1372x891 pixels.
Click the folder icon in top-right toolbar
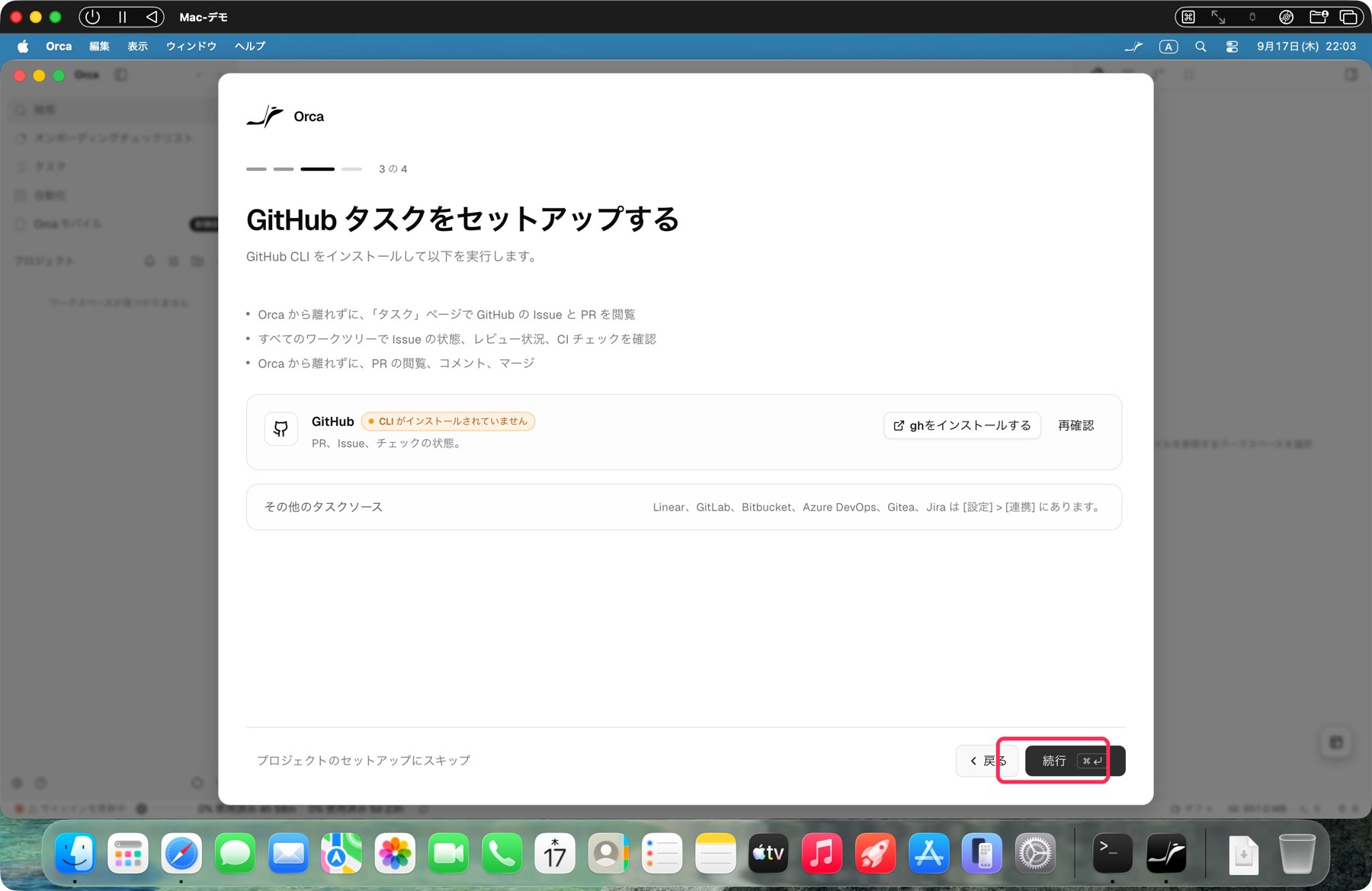point(1319,17)
